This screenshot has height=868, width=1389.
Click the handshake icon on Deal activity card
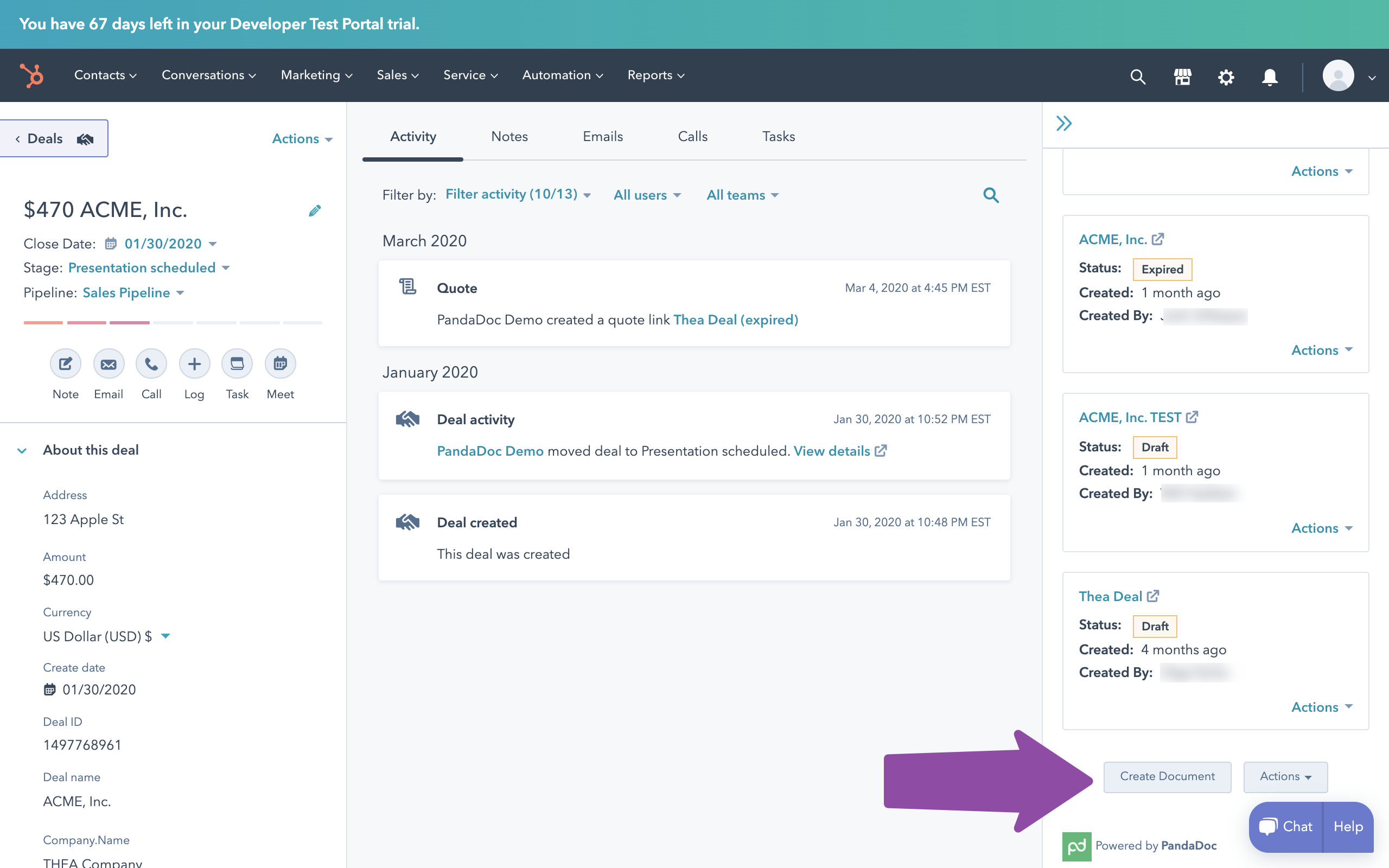[x=407, y=419]
